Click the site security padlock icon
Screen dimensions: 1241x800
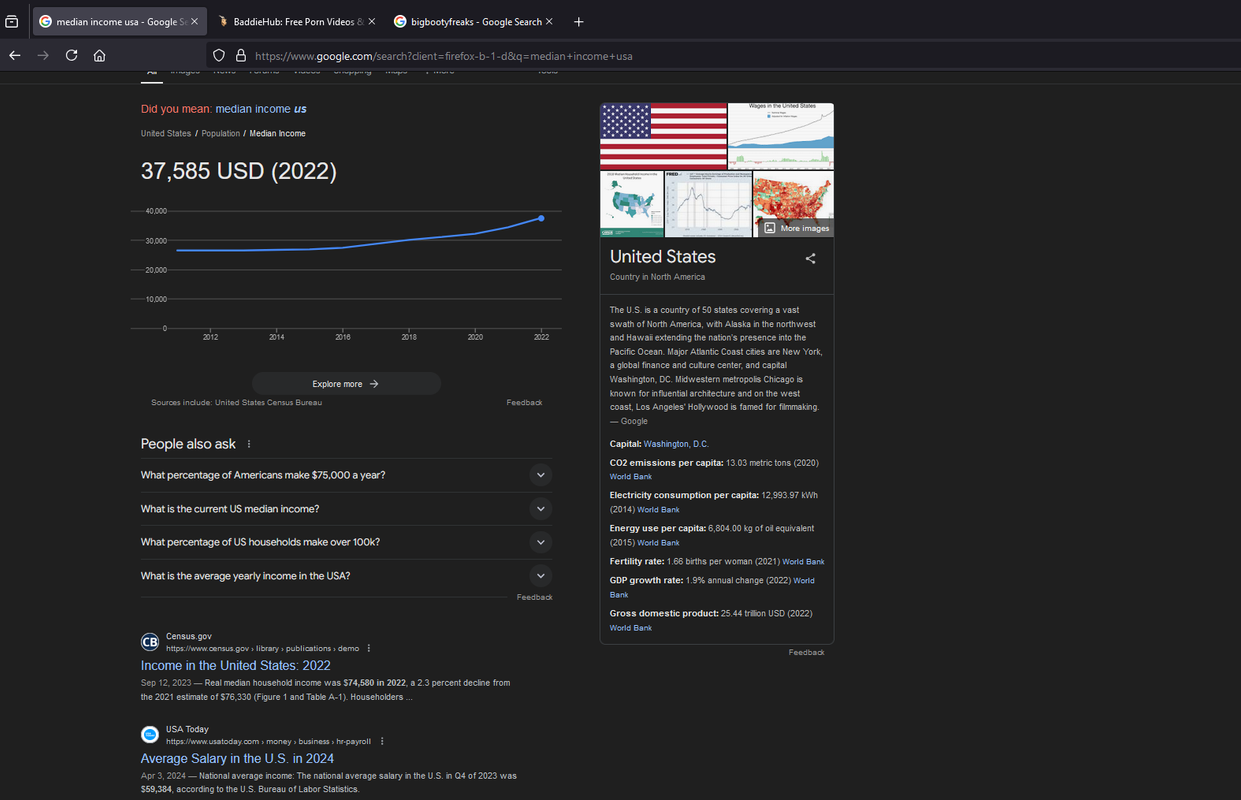(x=240, y=56)
